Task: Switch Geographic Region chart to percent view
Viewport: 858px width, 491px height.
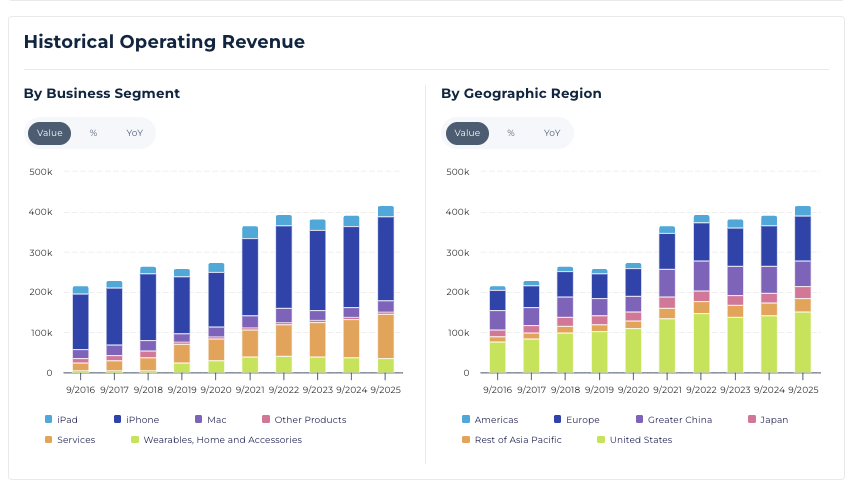Action: point(510,133)
